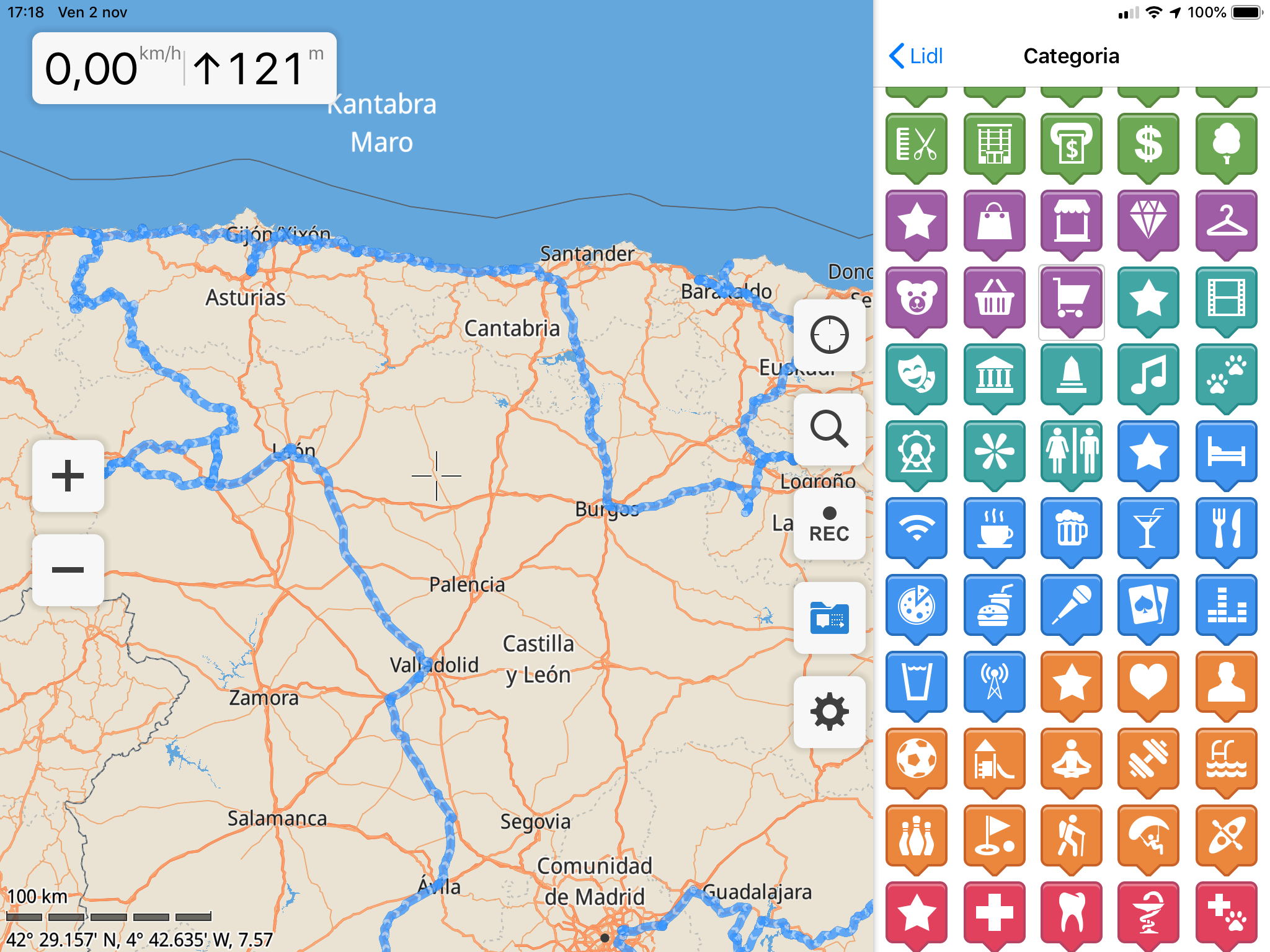Choose the blue beer mug category icon
The image size is (1270, 952).
[1071, 529]
